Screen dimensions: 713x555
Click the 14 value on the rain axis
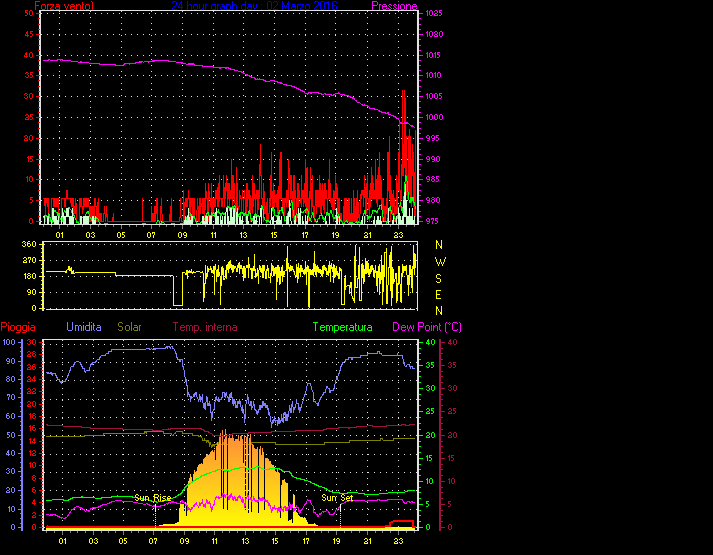click(32, 441)
